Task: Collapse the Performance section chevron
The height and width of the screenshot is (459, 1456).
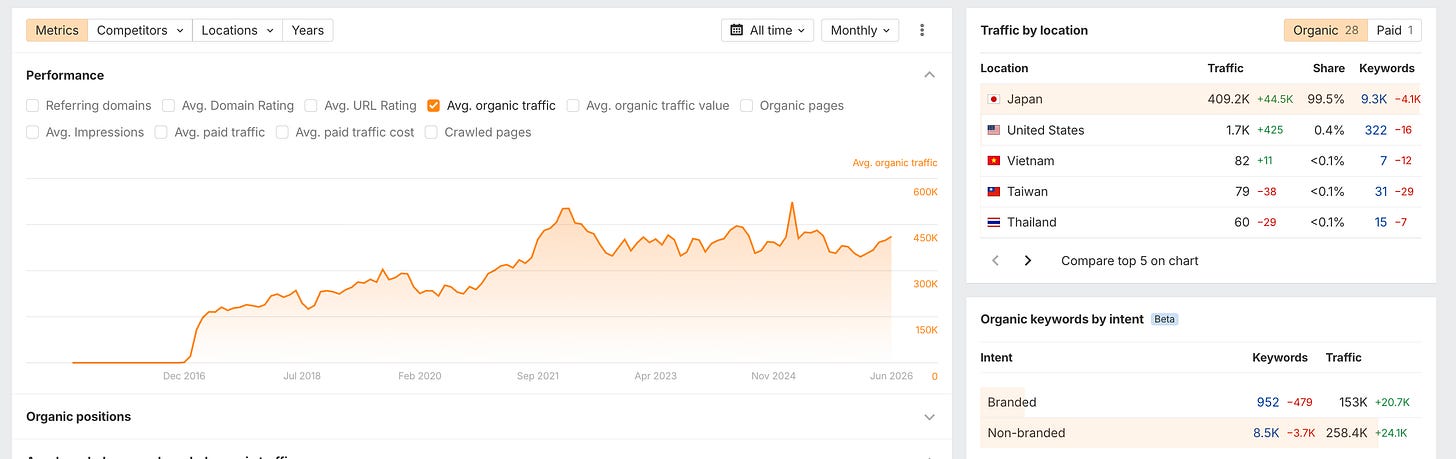Action: click(930, 75)
